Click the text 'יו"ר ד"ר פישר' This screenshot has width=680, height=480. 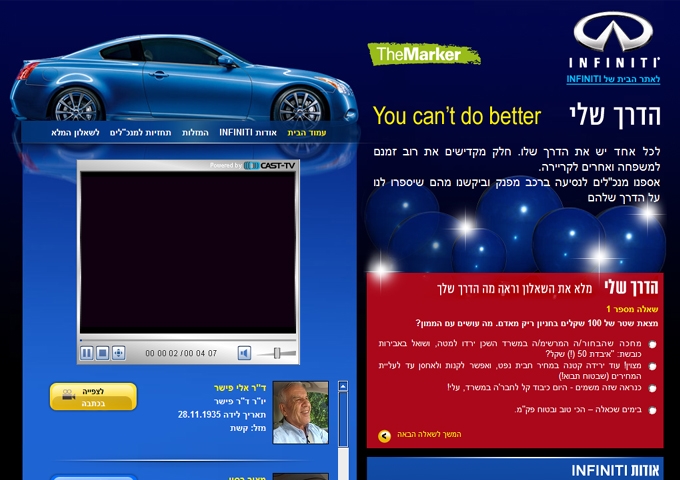coord(240,402)
